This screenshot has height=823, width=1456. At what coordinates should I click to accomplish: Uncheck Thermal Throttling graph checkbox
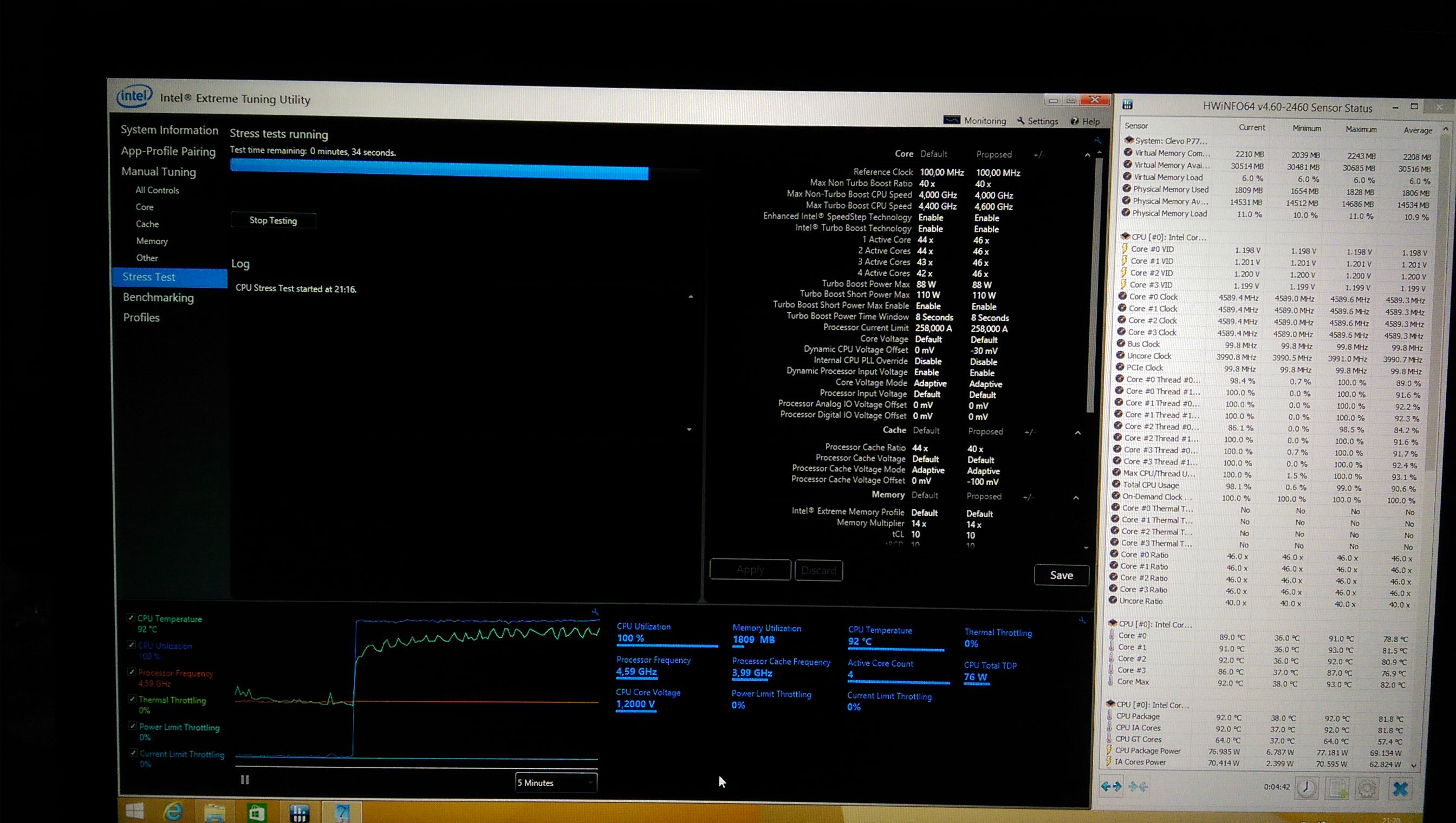point(132,699)
